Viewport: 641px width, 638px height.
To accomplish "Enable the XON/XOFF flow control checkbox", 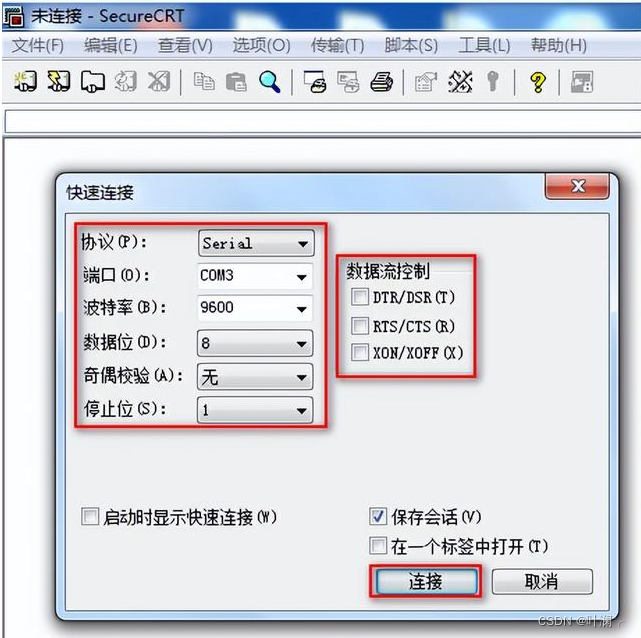I will [x=360, y=352].
